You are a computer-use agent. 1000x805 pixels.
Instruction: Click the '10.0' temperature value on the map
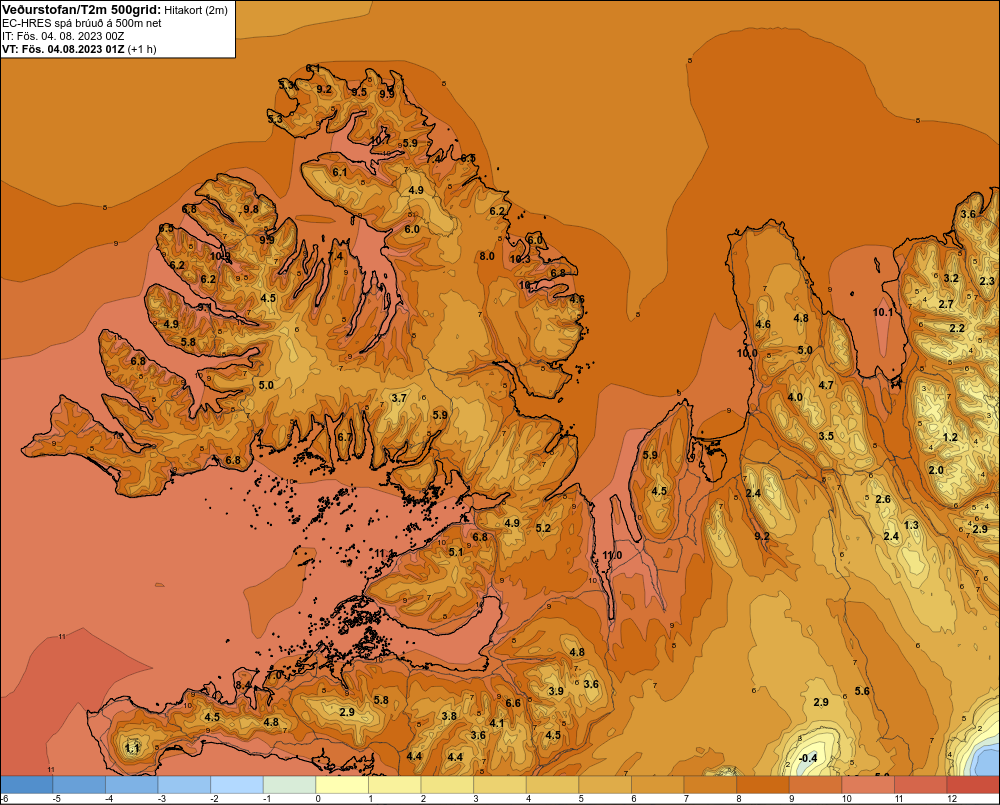coord(747,353)
